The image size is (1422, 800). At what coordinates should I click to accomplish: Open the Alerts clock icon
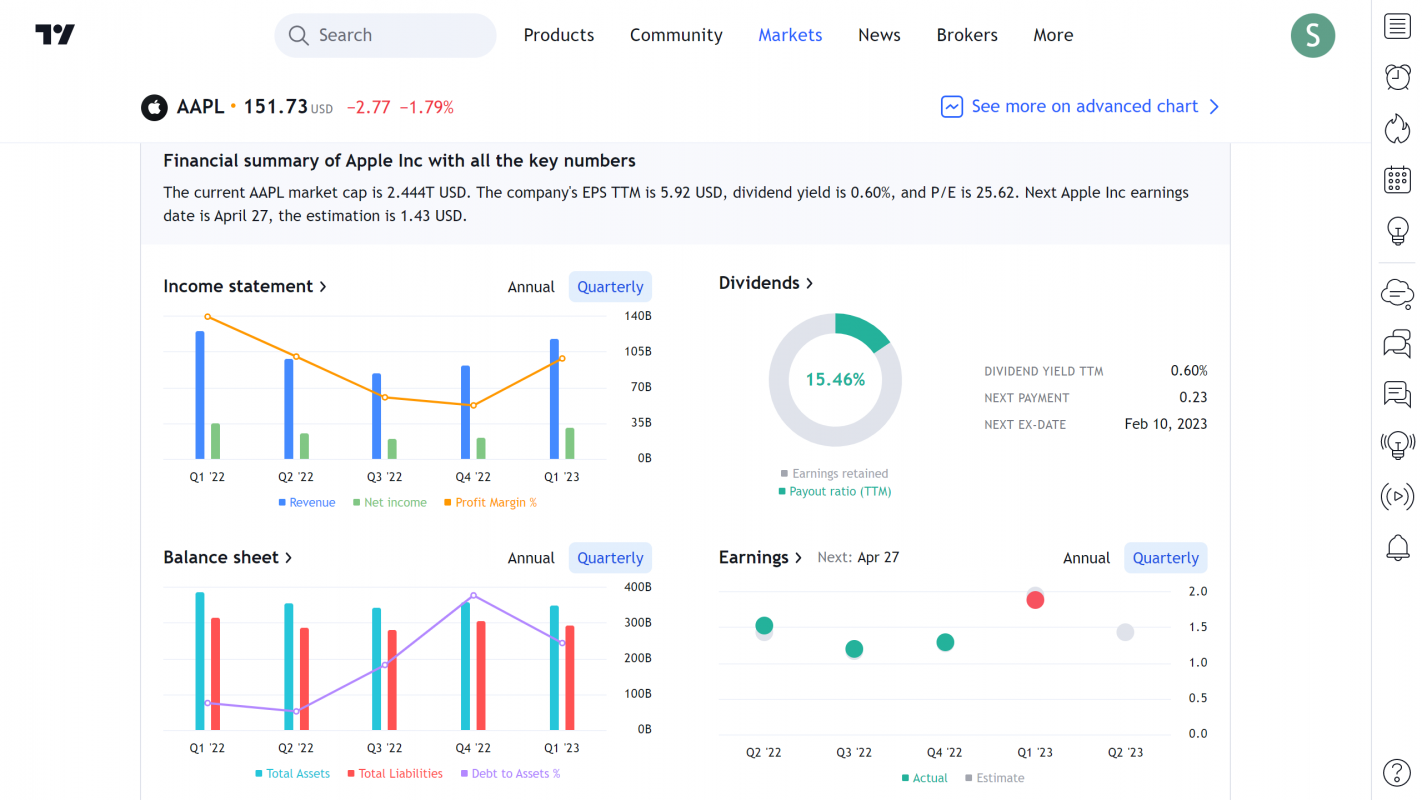(x=1397, y=77)
